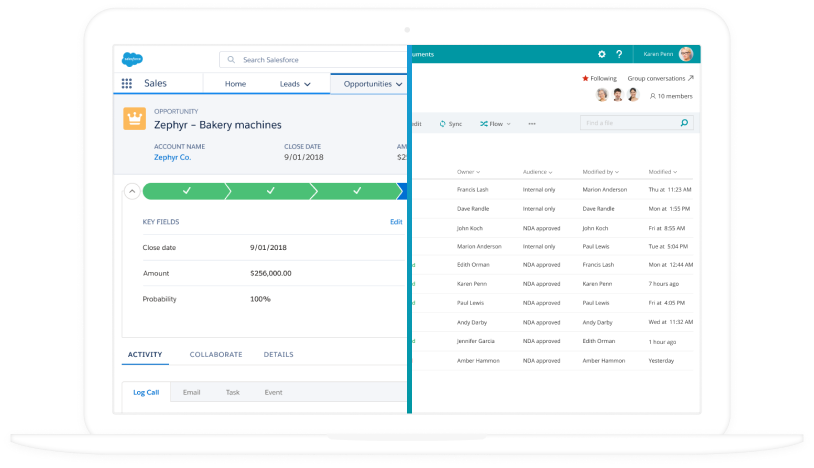Select the Email activity tab
Viewport: 814px width, 468px height.
coord(191,392)
